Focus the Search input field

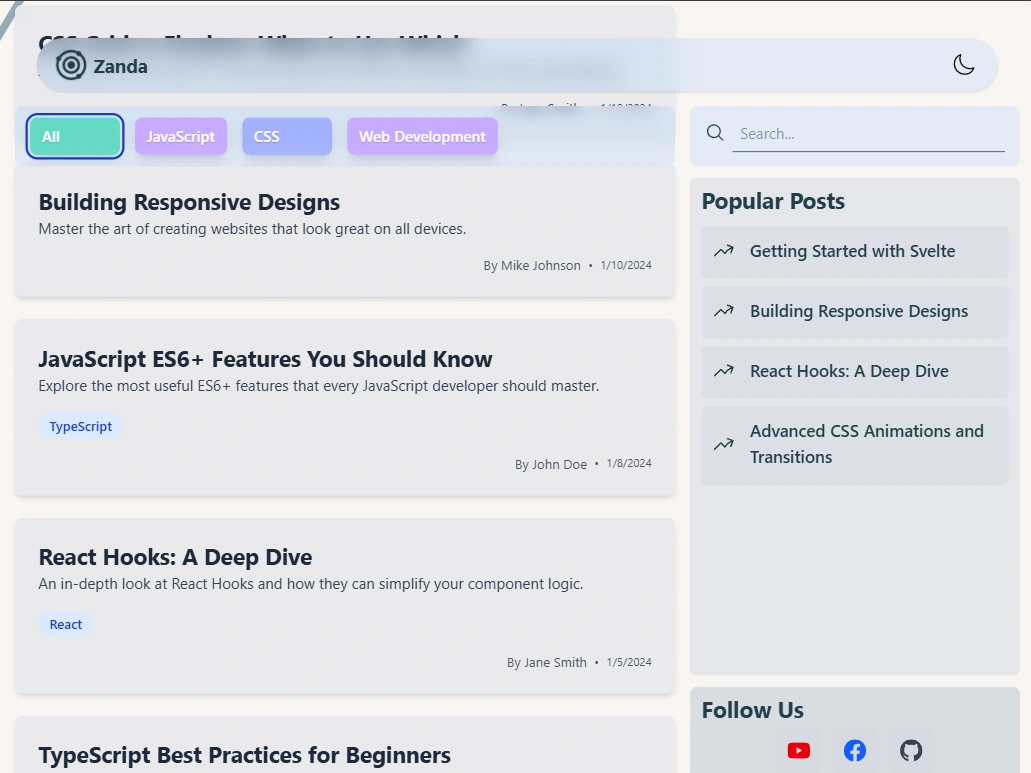868,134
